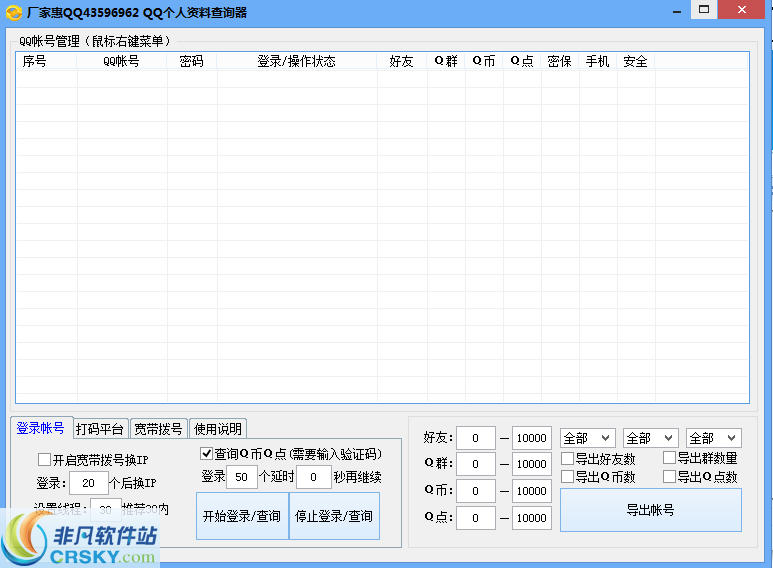Focus the Q点 maximum 10000 field
773x568 pixels.
[531, 518]
